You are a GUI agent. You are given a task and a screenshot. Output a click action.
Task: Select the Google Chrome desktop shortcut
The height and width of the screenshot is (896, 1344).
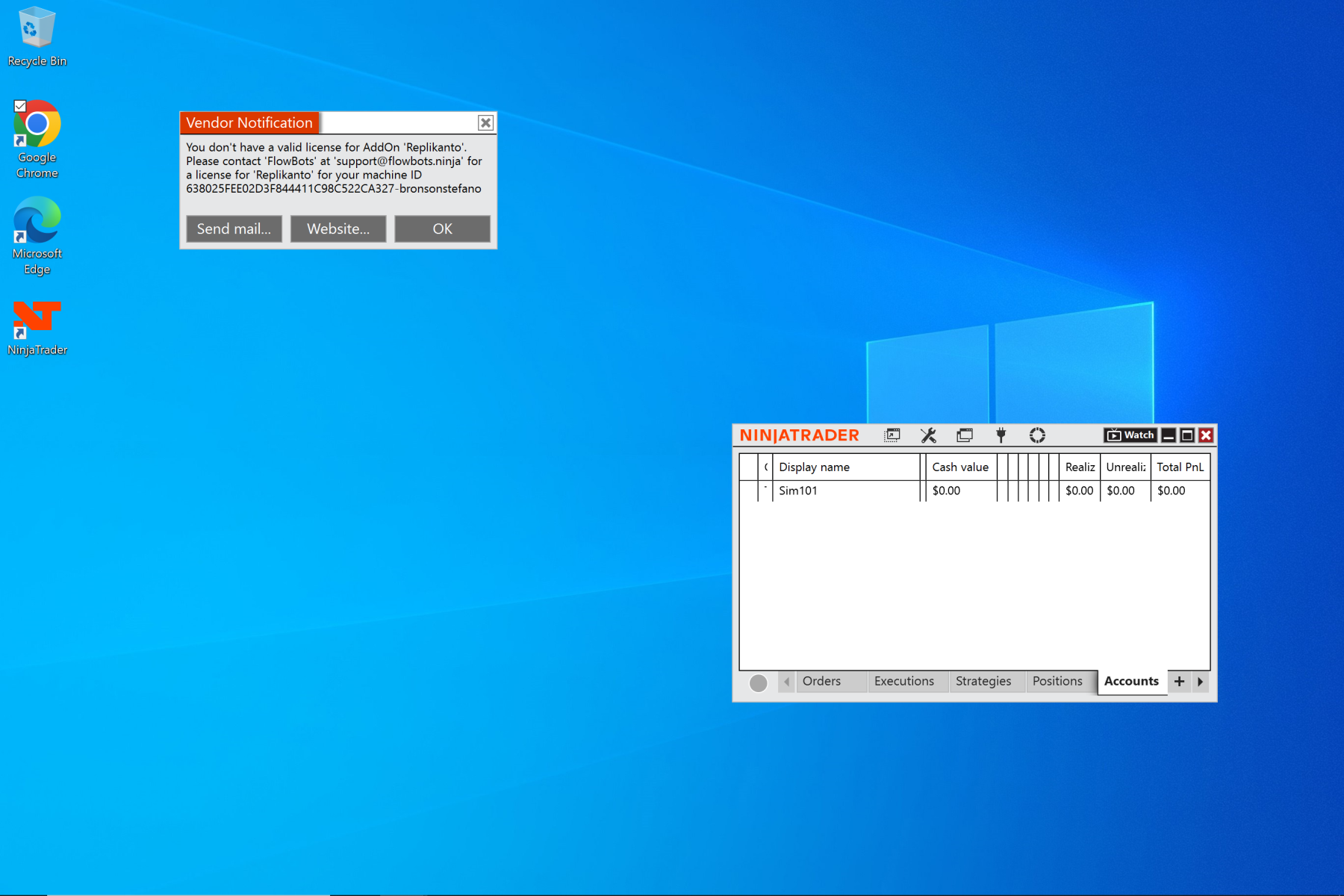pyautogui.click(x=37, y=140)
